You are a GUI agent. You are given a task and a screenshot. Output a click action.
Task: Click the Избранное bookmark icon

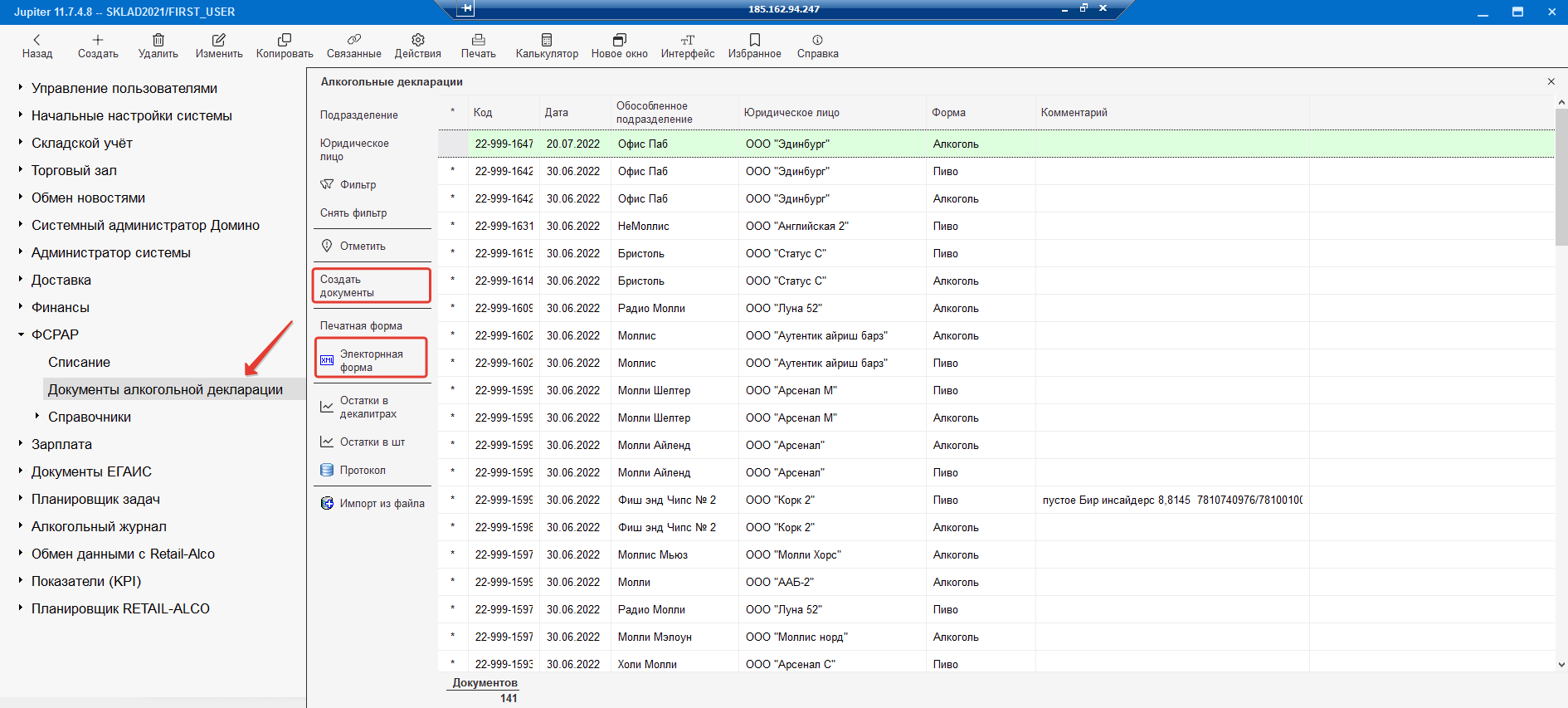point(755,40)
